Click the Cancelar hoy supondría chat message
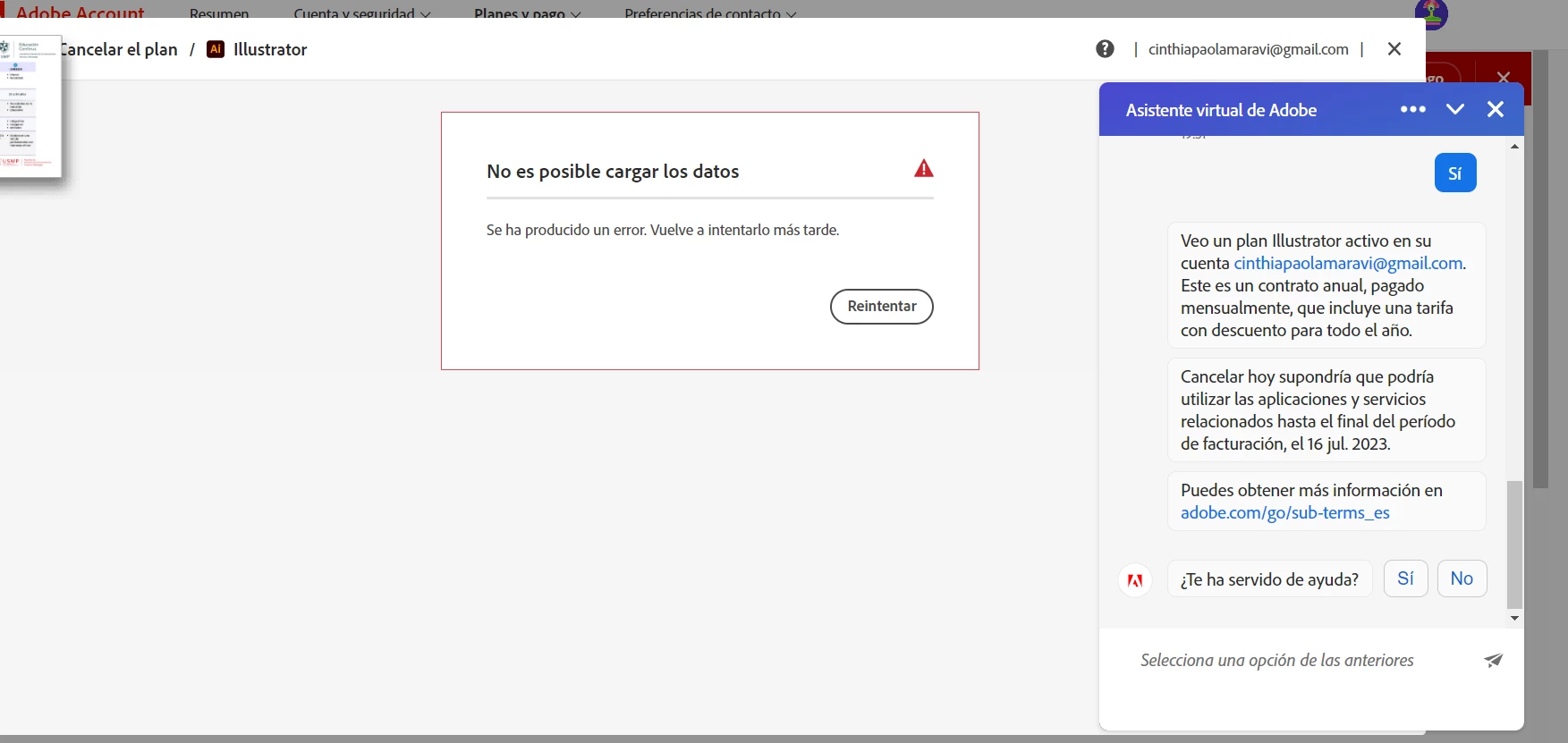1568x743 pixels. point(1326,409)
